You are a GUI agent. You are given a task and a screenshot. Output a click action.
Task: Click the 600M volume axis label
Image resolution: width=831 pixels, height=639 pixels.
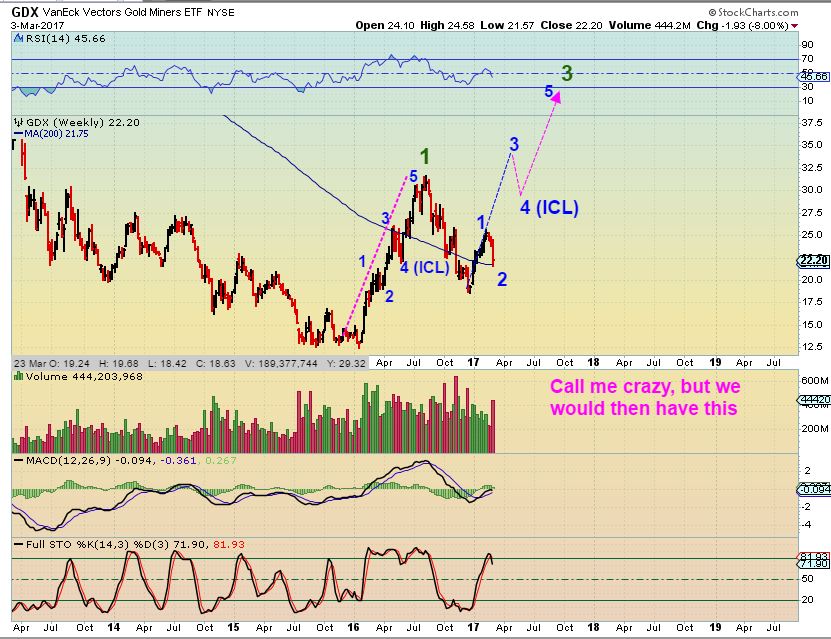pos(814,380)
